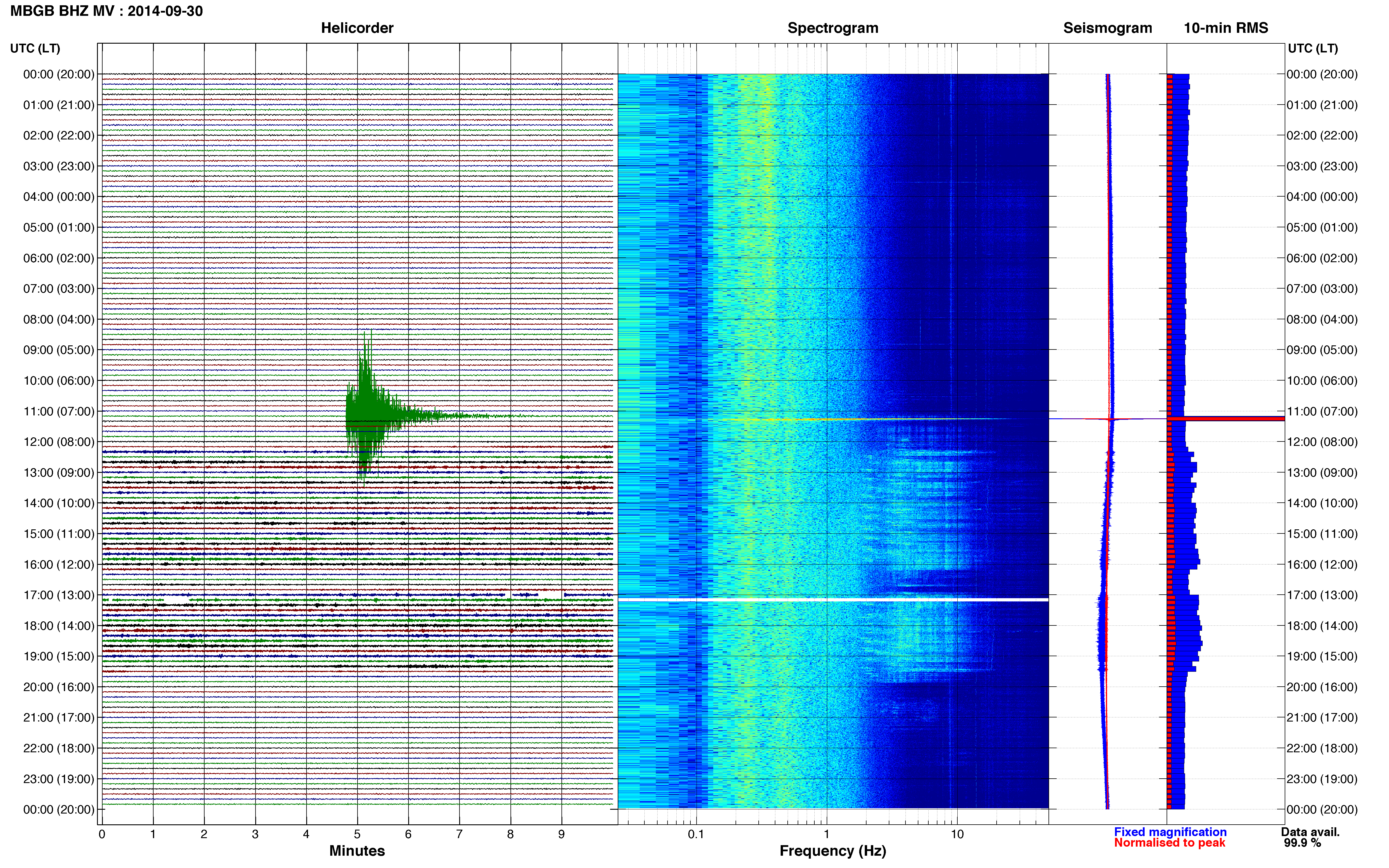Click the red peak RMS bar near 11:00
Screen dimensions: 1389x868
coord(1226,419)
